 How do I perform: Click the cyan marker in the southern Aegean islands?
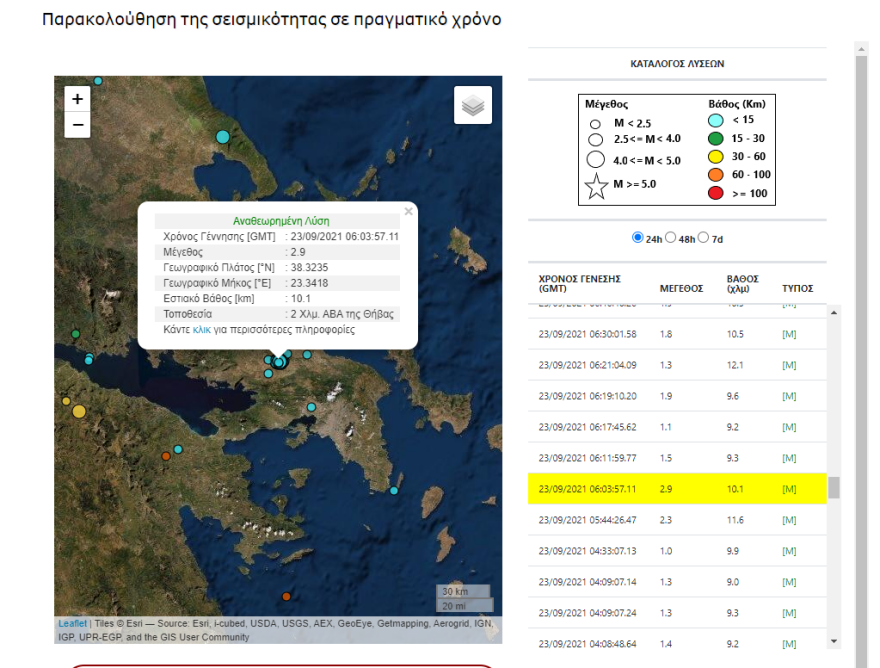coord(394,490)
